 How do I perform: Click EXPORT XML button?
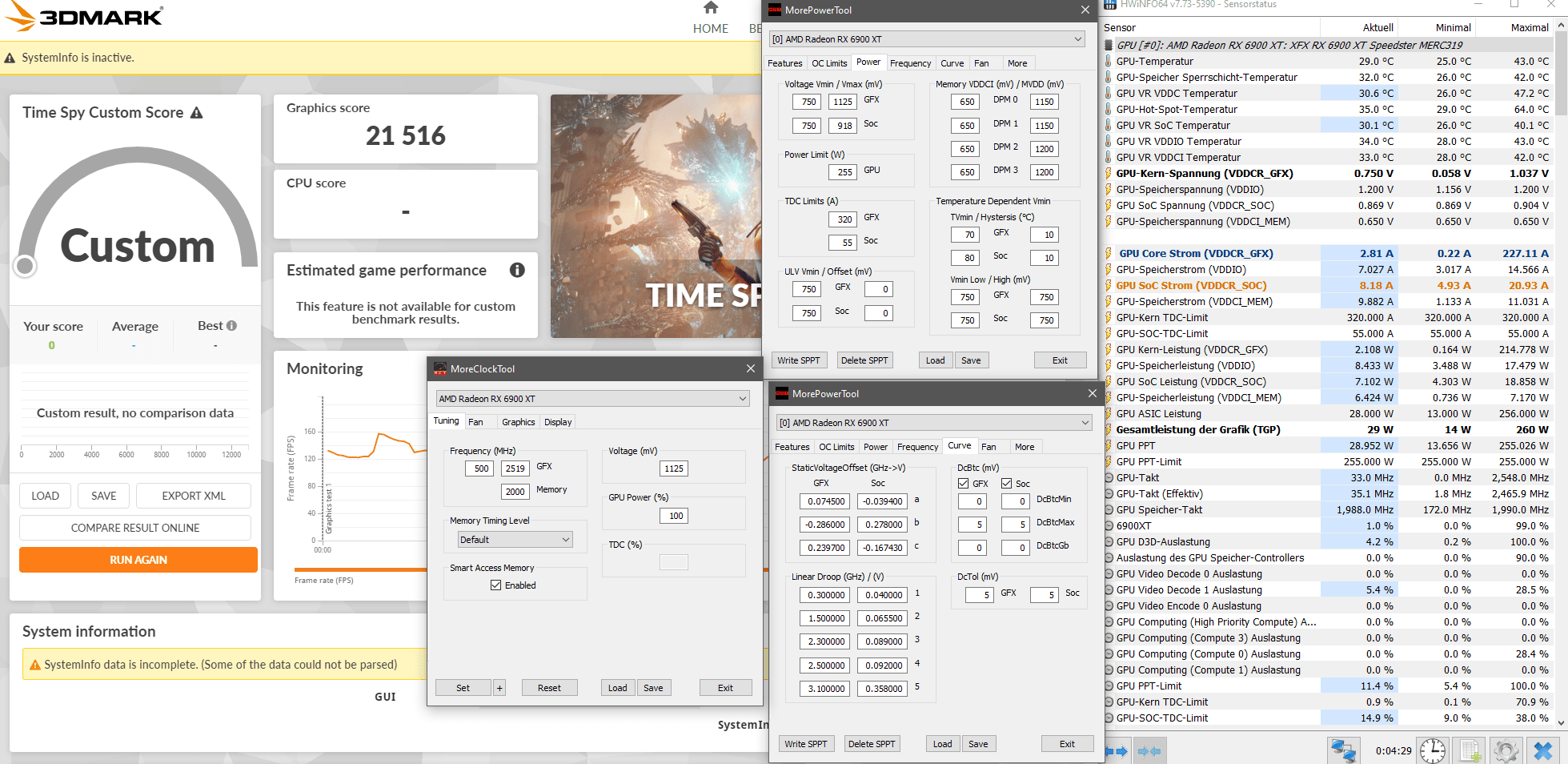point(194,496)
